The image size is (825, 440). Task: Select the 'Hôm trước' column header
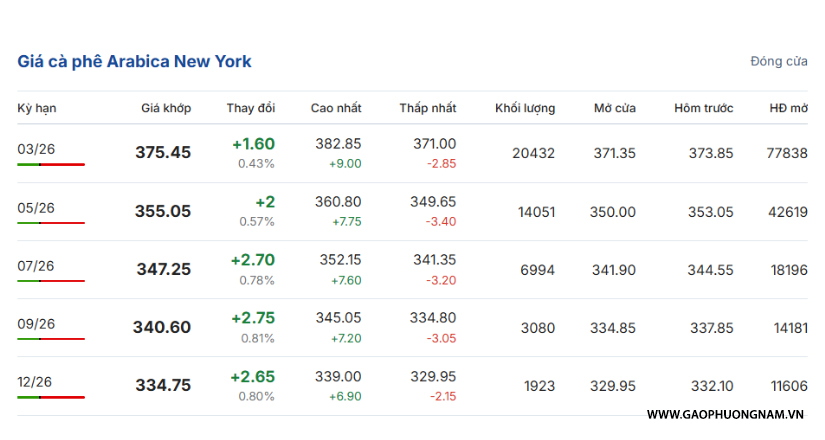coord(703,108)
